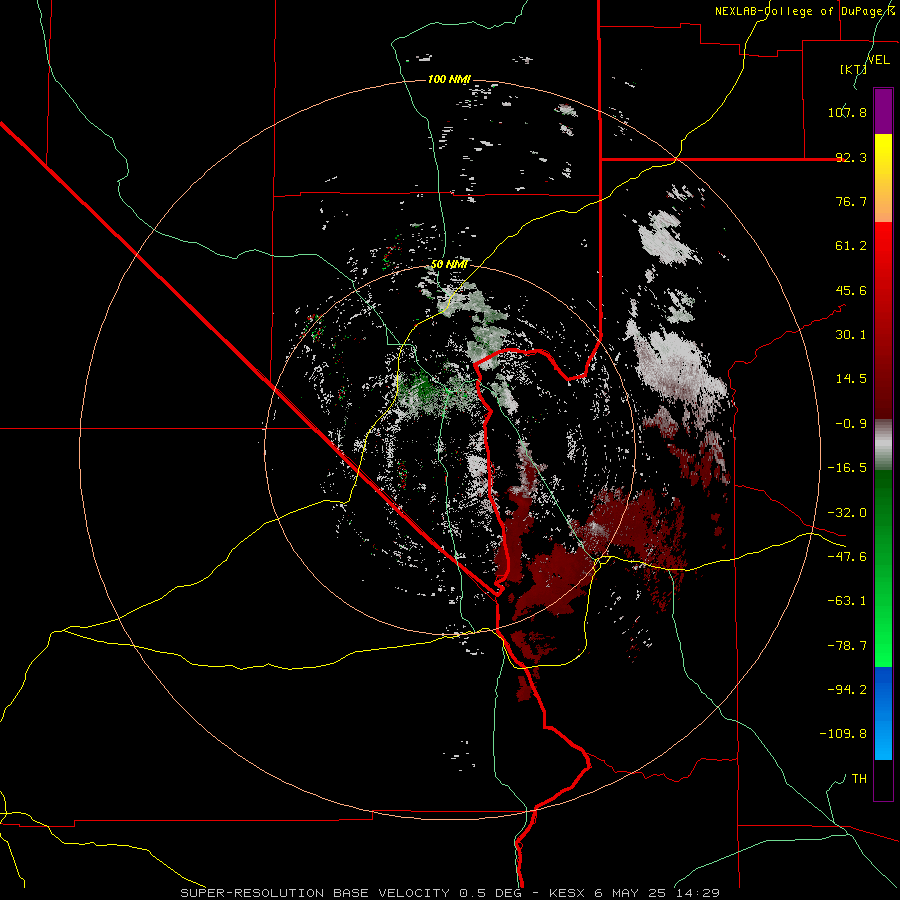This screenshot has width=900, height=900.
Task: Click the -16.5 velocity scale value
Action: pyautogui.click(x=847, y=468)
